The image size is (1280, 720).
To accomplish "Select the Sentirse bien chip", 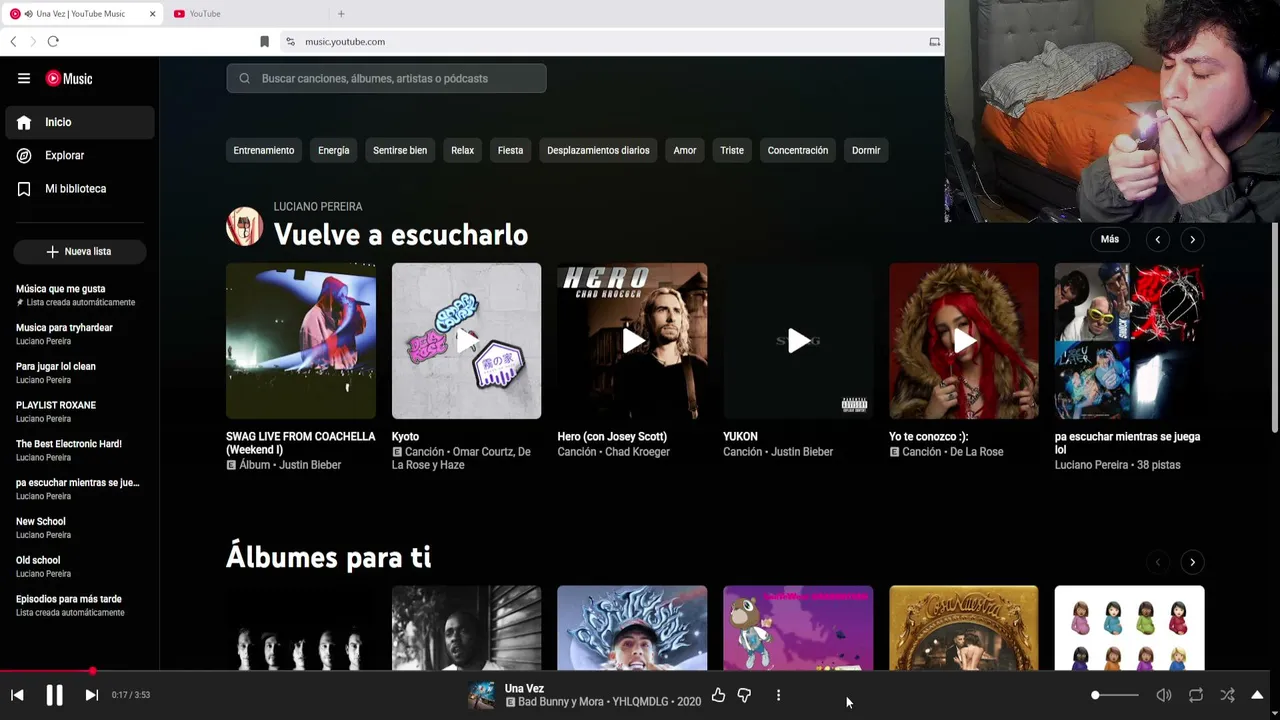I will (x=400, y=150).
